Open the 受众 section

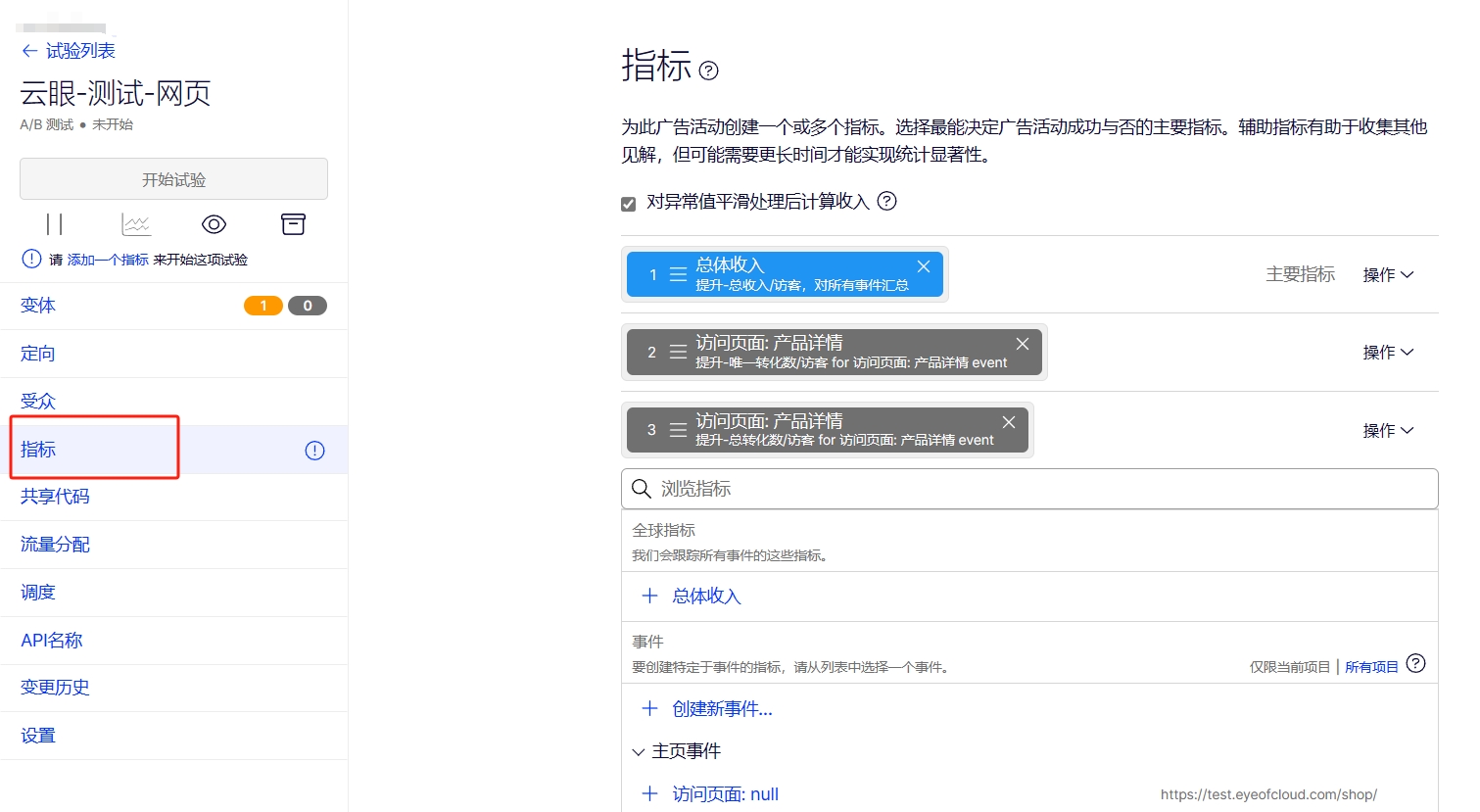(173, 402)
